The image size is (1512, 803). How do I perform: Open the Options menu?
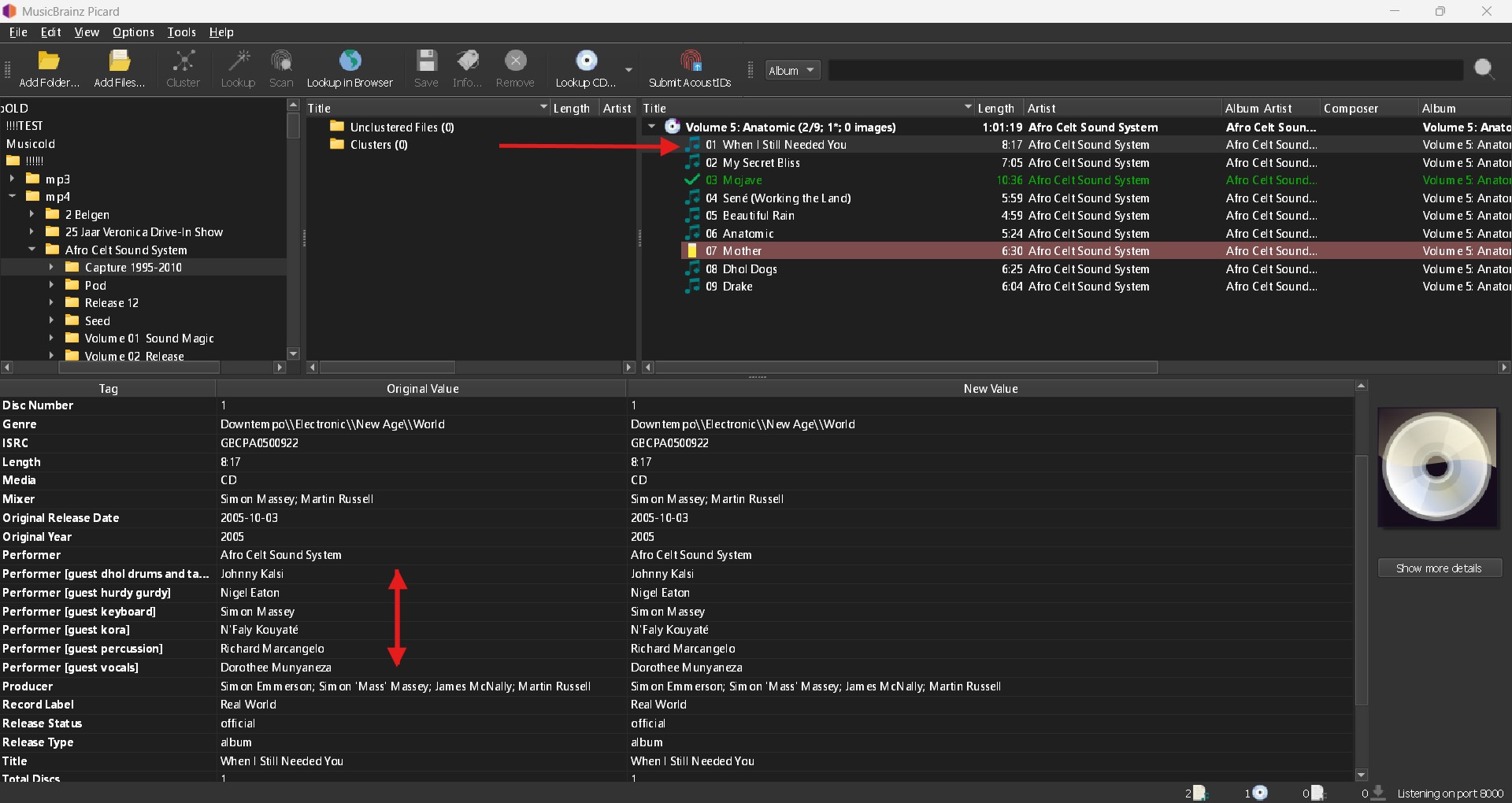[x=133, y=32]
